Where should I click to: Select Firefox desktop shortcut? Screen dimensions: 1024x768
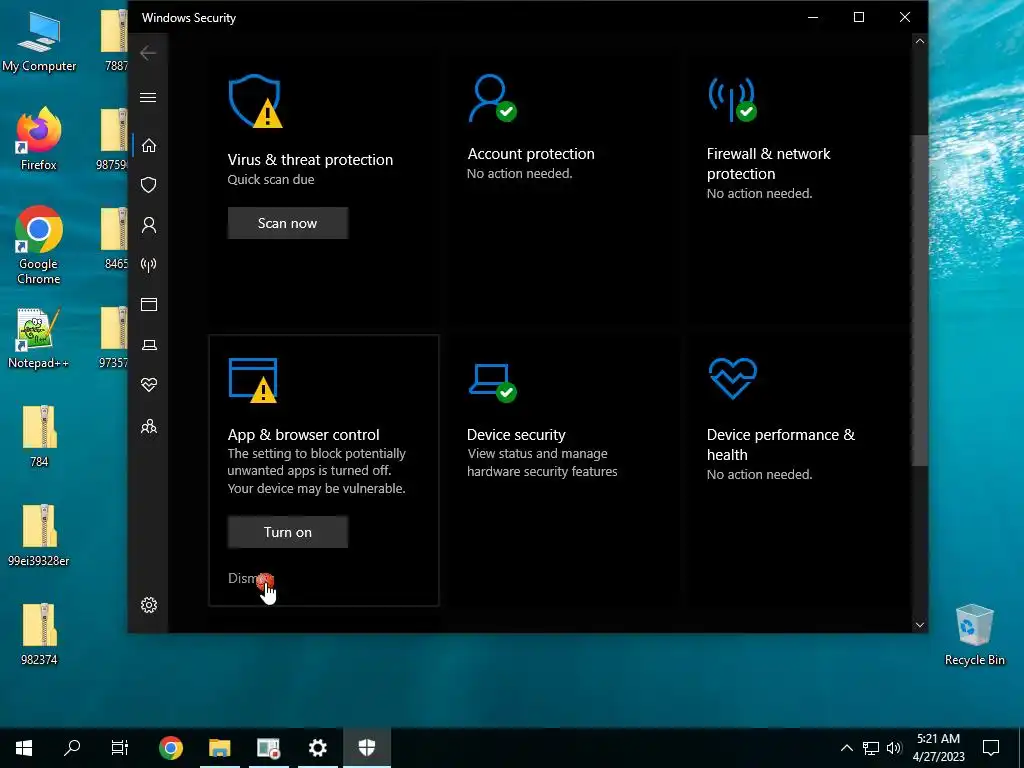pyautogui.click(x=39, y=139)
